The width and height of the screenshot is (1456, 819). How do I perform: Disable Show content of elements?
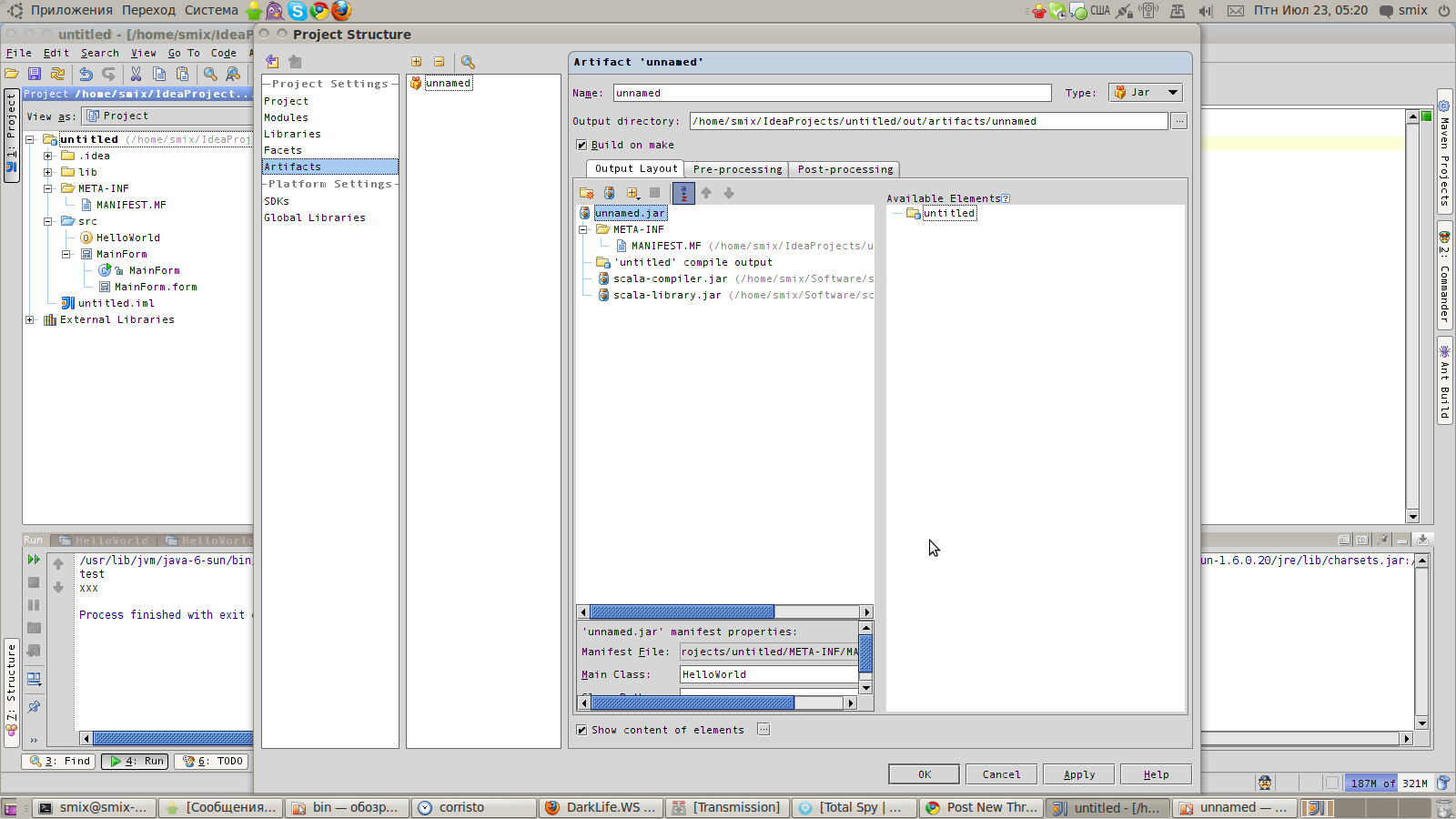coord(581,730)
